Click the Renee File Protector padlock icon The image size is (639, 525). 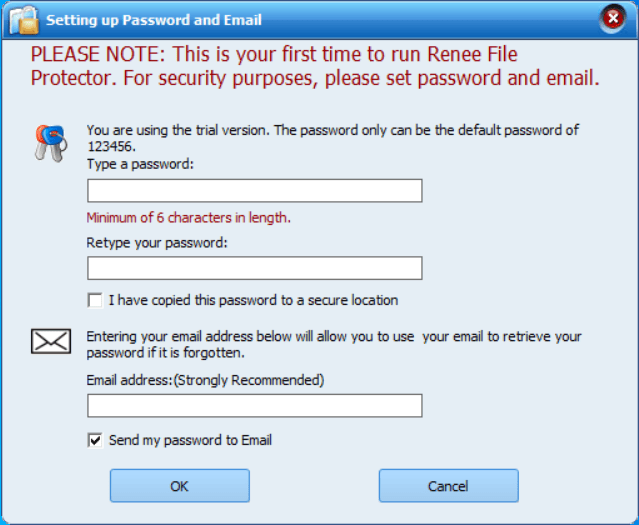(24, 20)
